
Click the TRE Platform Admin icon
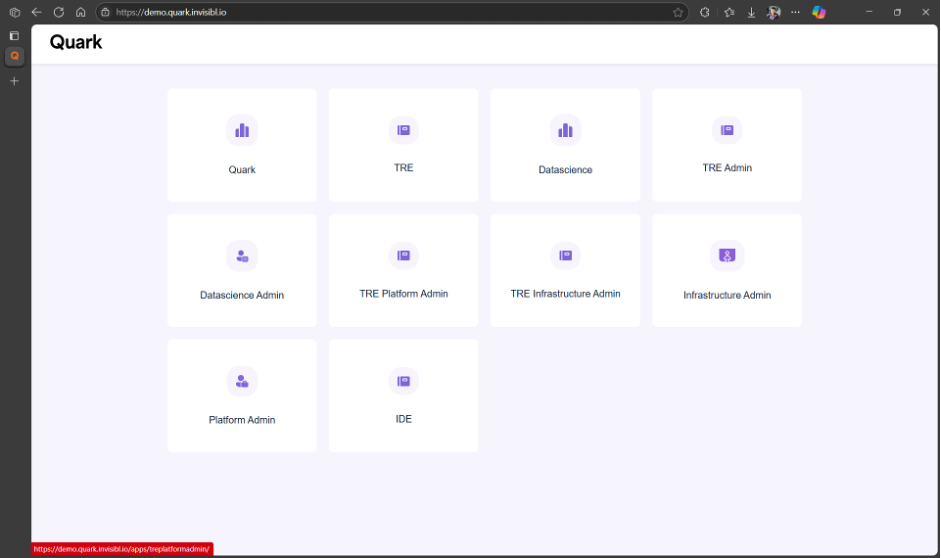(403, 255)
